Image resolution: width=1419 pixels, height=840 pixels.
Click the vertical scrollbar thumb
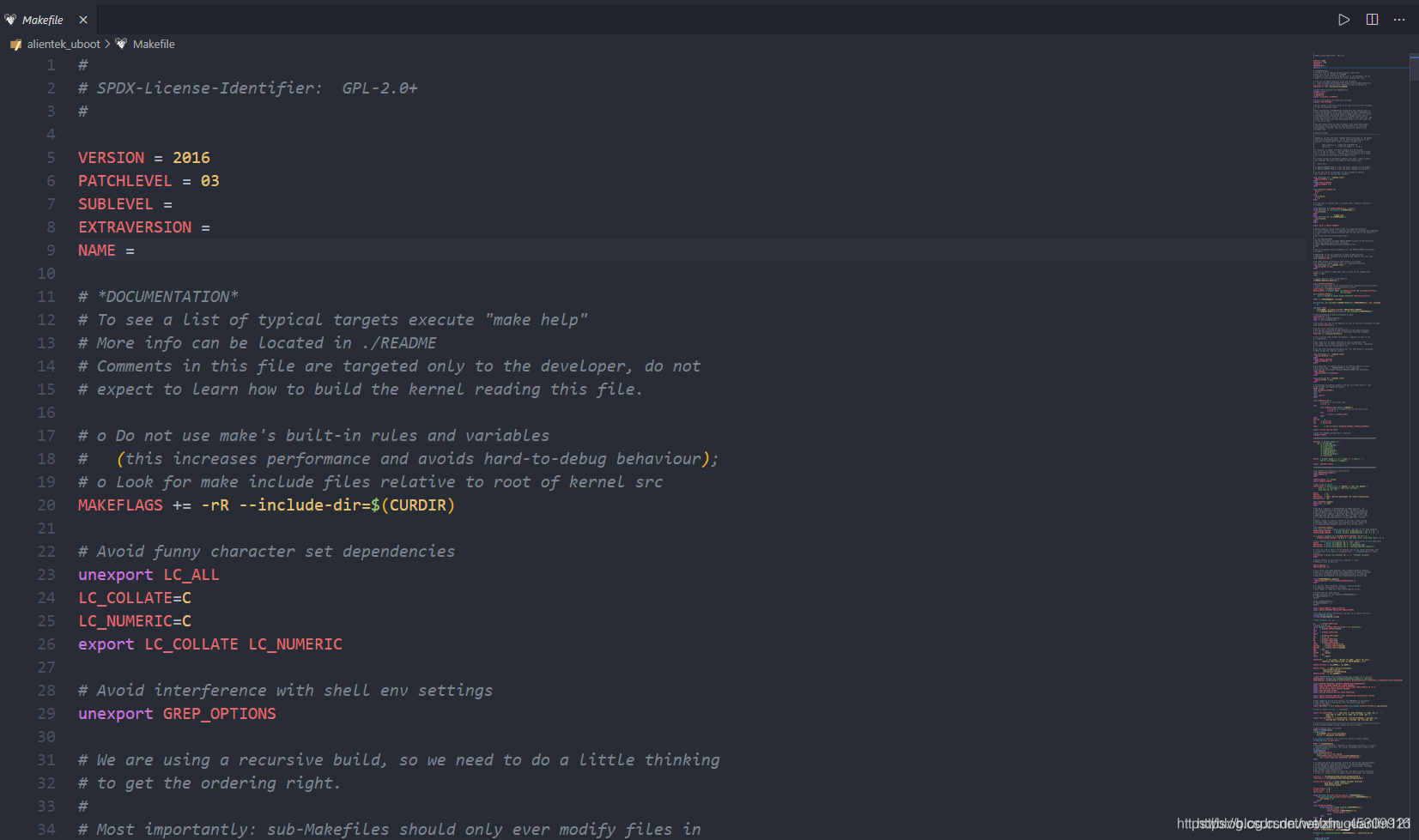pos(1414,68)
